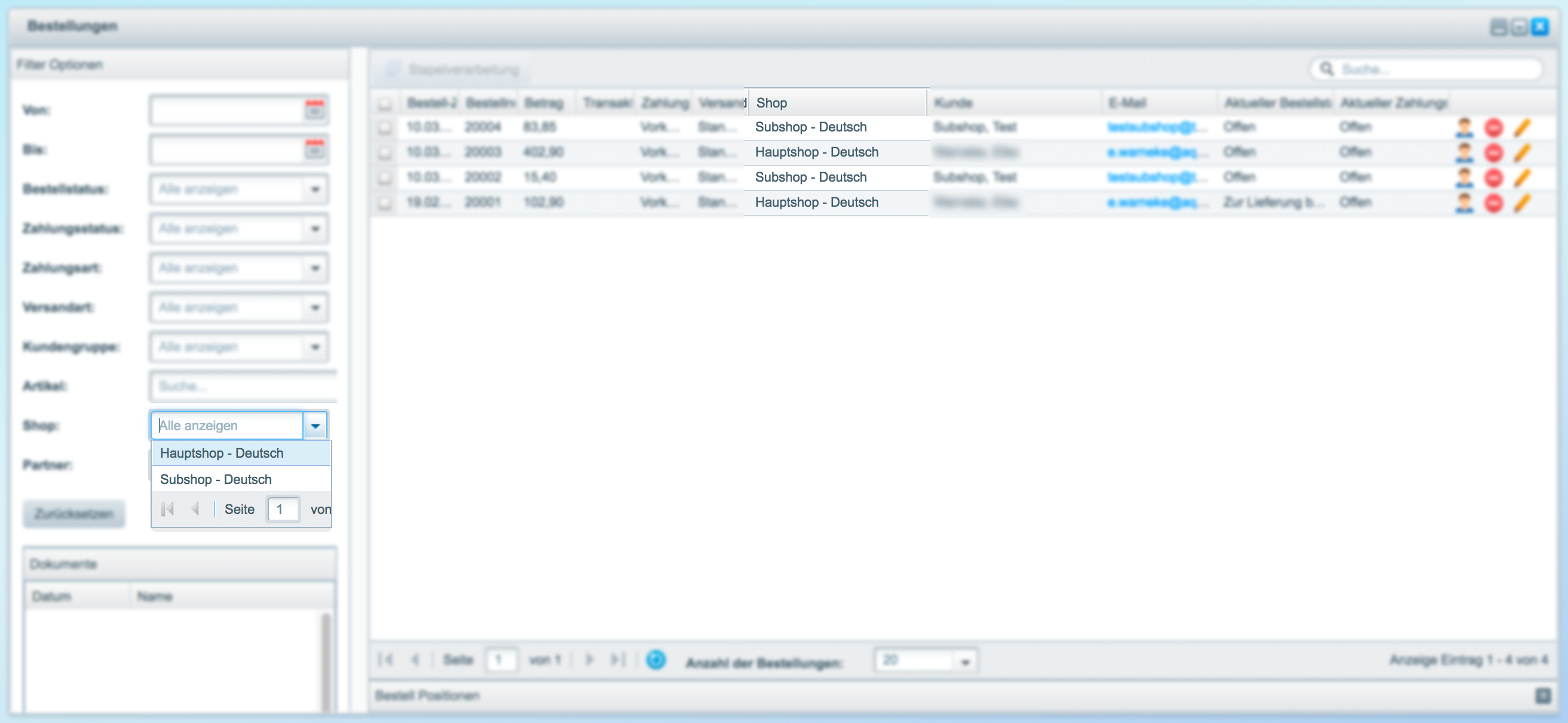Expand the Zahlungsart dropdown
This screenshot has height=723, width=1568.
(x=316, y=268)
